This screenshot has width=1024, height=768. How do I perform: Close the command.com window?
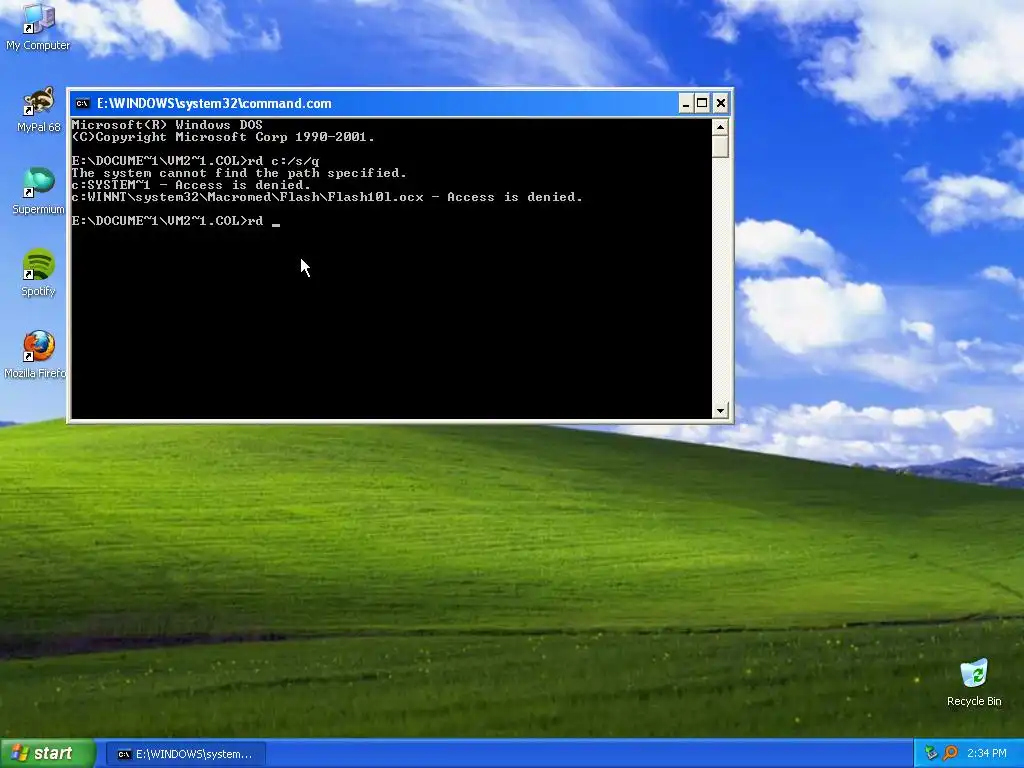pyautogui.click(x=720, y=103)
